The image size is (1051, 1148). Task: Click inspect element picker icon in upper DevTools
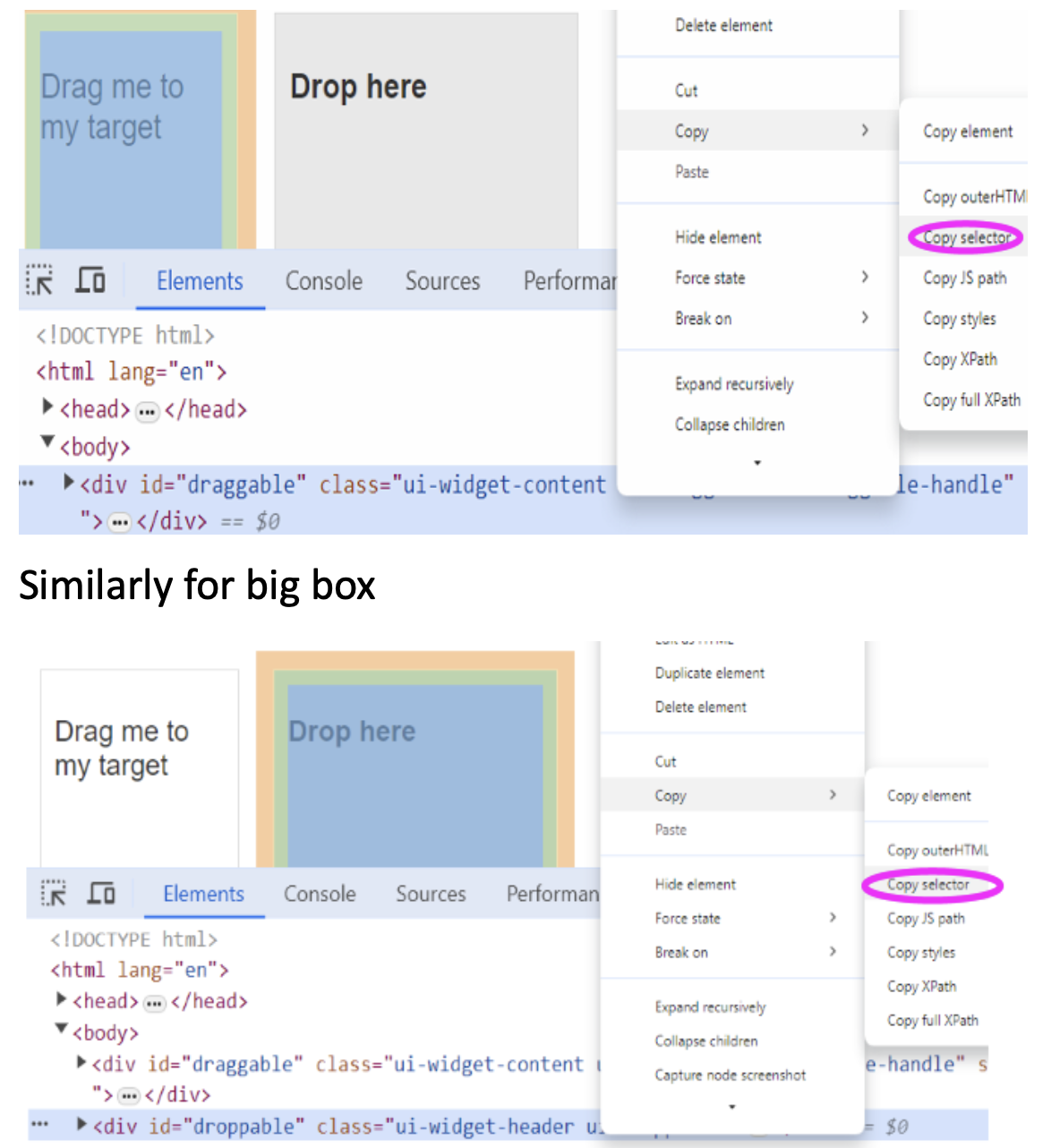click(40, 280)
